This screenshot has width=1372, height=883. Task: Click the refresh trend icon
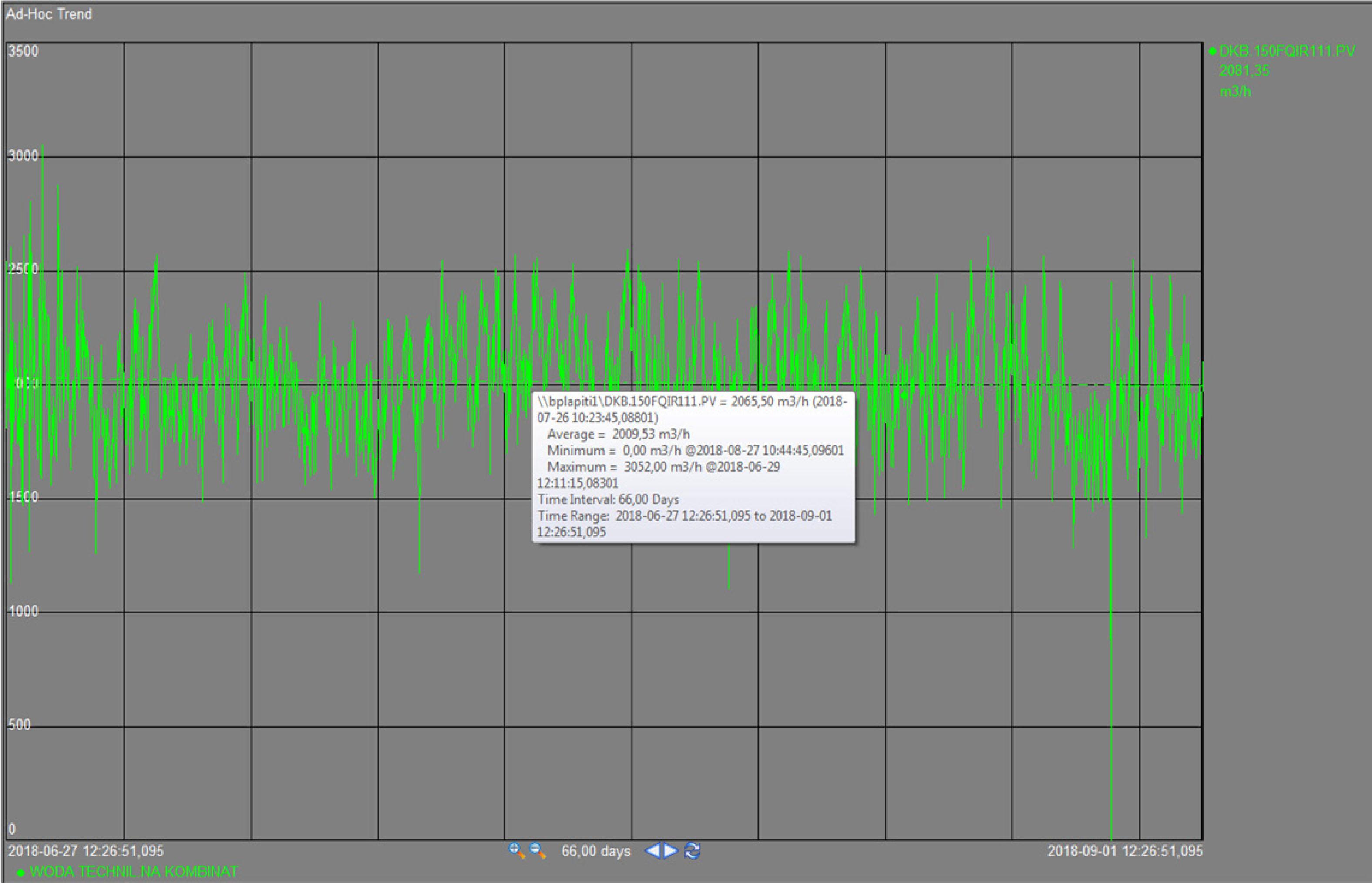click(x=692, y=851)
